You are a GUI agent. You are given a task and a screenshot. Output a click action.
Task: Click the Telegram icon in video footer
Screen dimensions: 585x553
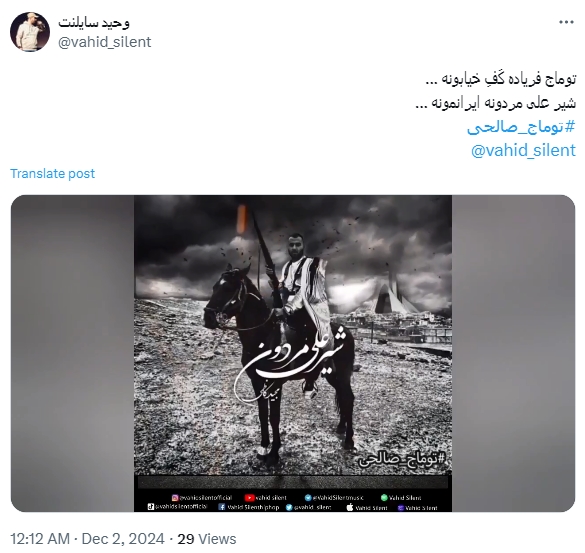(x=308, y=498)
